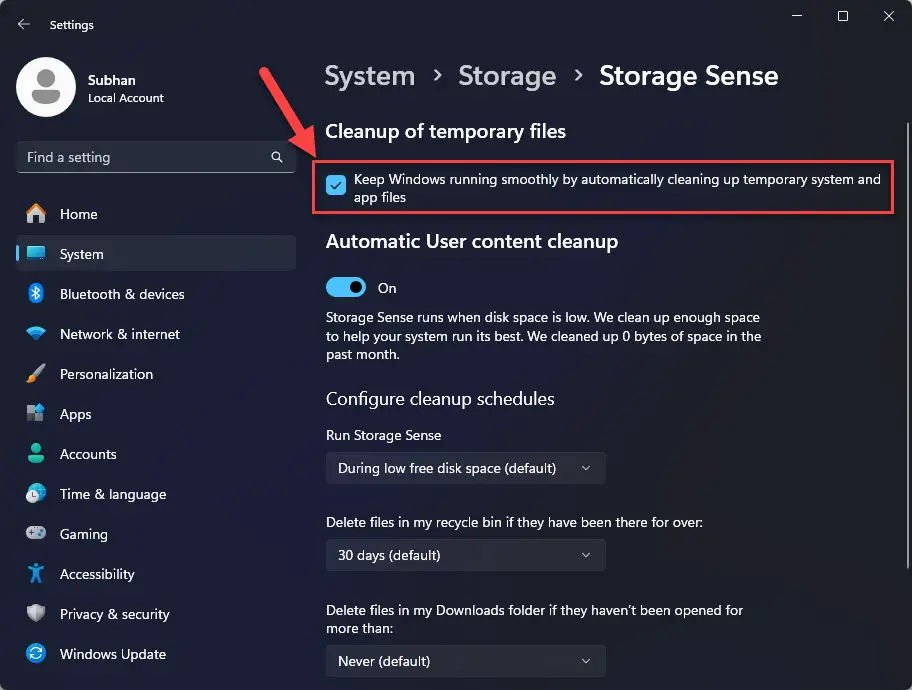Navigate to Storage via the breadcrumb
Screen dimensions: 912x690
pyautogui.click(x=507, y=76)
